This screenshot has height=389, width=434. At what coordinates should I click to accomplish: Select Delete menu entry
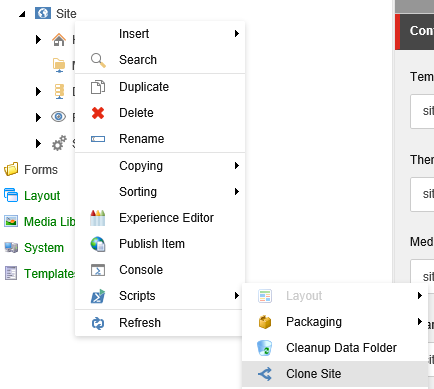160,113
